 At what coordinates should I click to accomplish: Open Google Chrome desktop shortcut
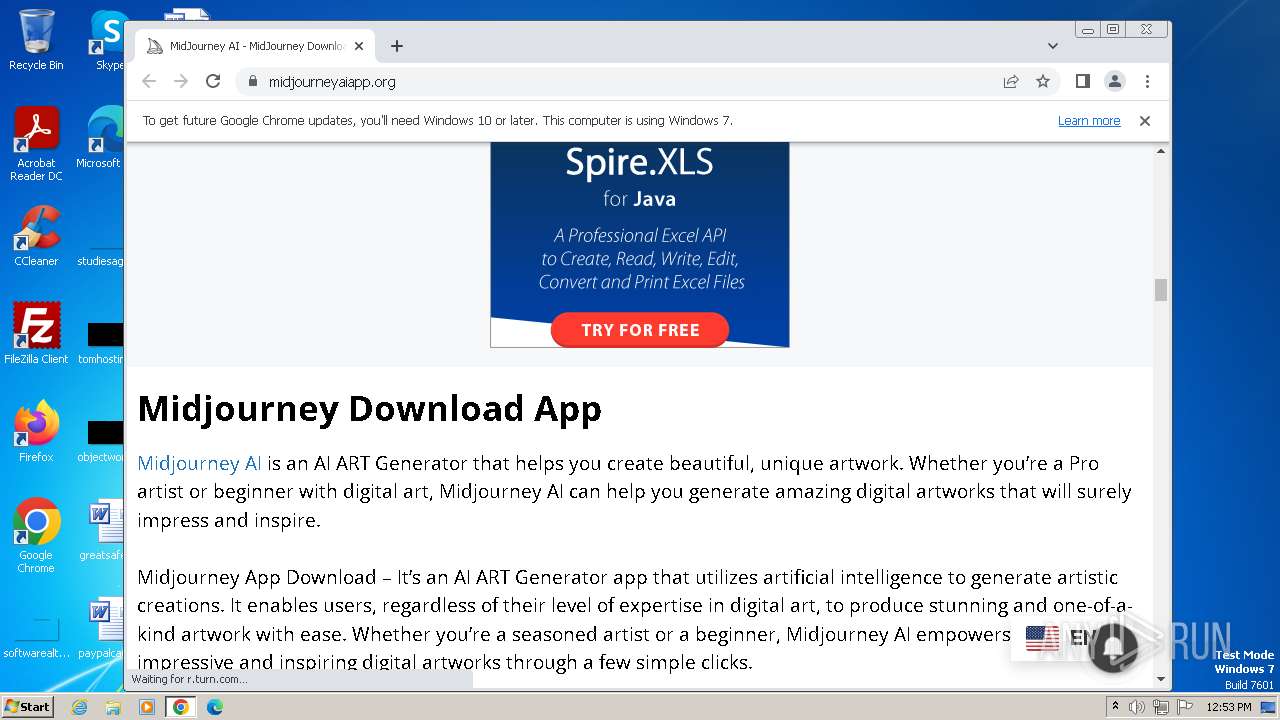coord(36,536)
